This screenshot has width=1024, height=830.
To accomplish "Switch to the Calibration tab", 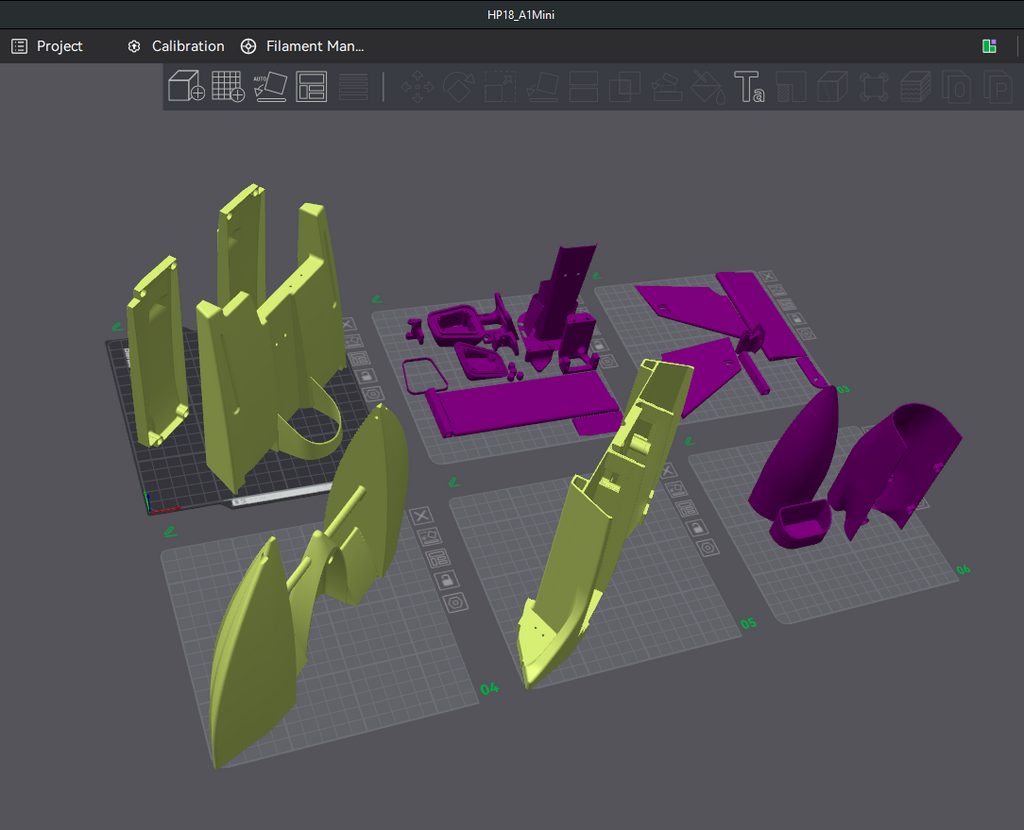I will pyautogui.click(x=176, y=46).
